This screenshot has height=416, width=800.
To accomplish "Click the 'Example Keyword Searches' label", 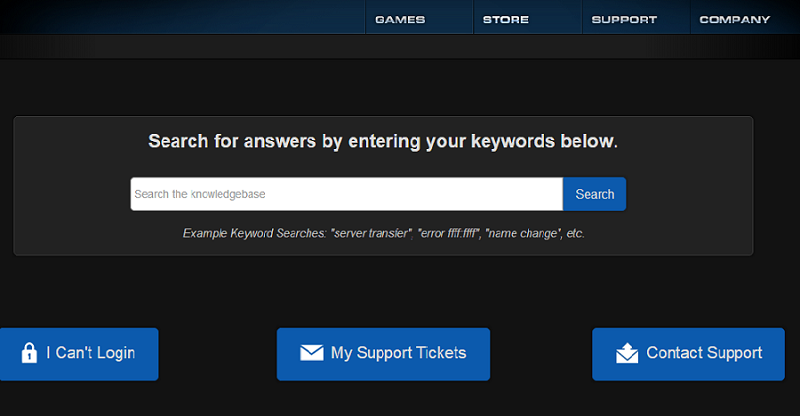I will 254,233.
